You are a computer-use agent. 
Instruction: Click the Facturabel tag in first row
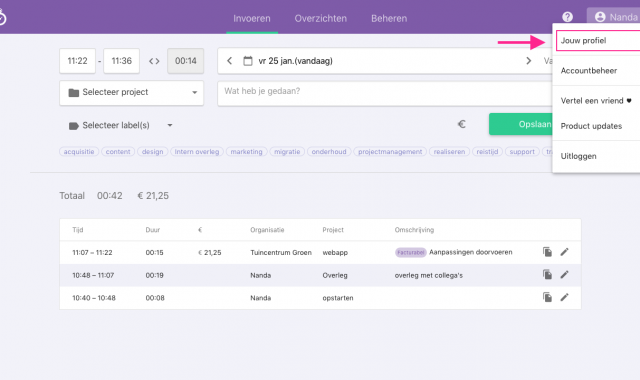(x=411, y=253)
